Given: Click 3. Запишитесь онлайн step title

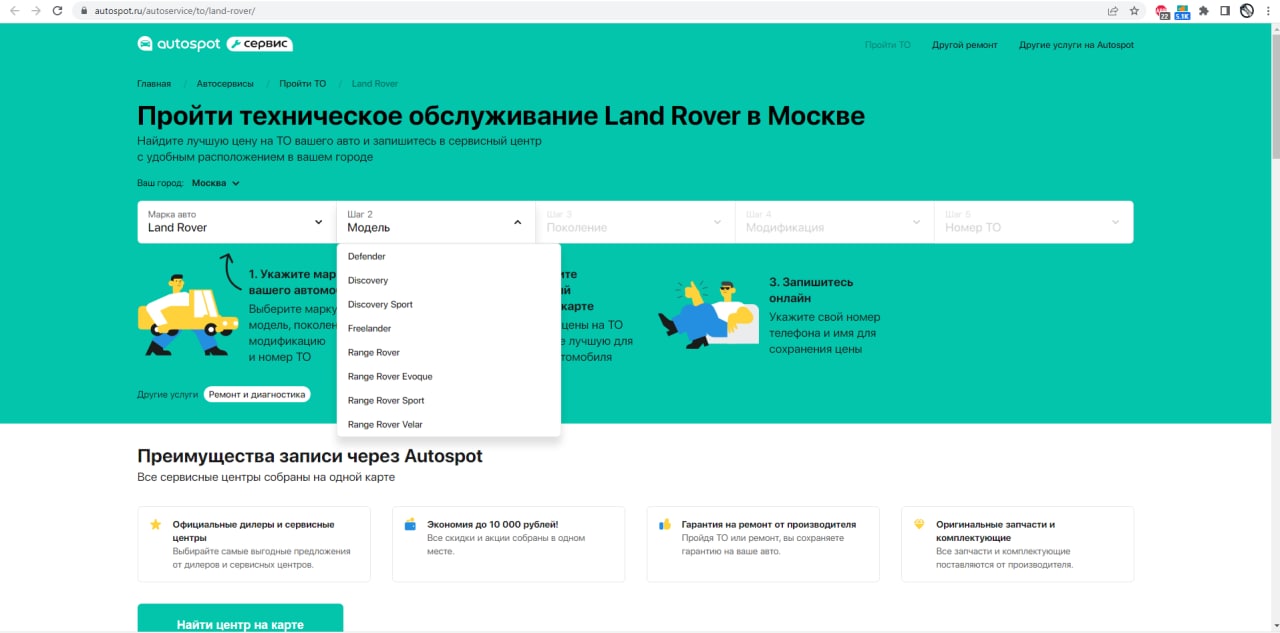Looking at the screenshot, I should click(x=811, y=290).
